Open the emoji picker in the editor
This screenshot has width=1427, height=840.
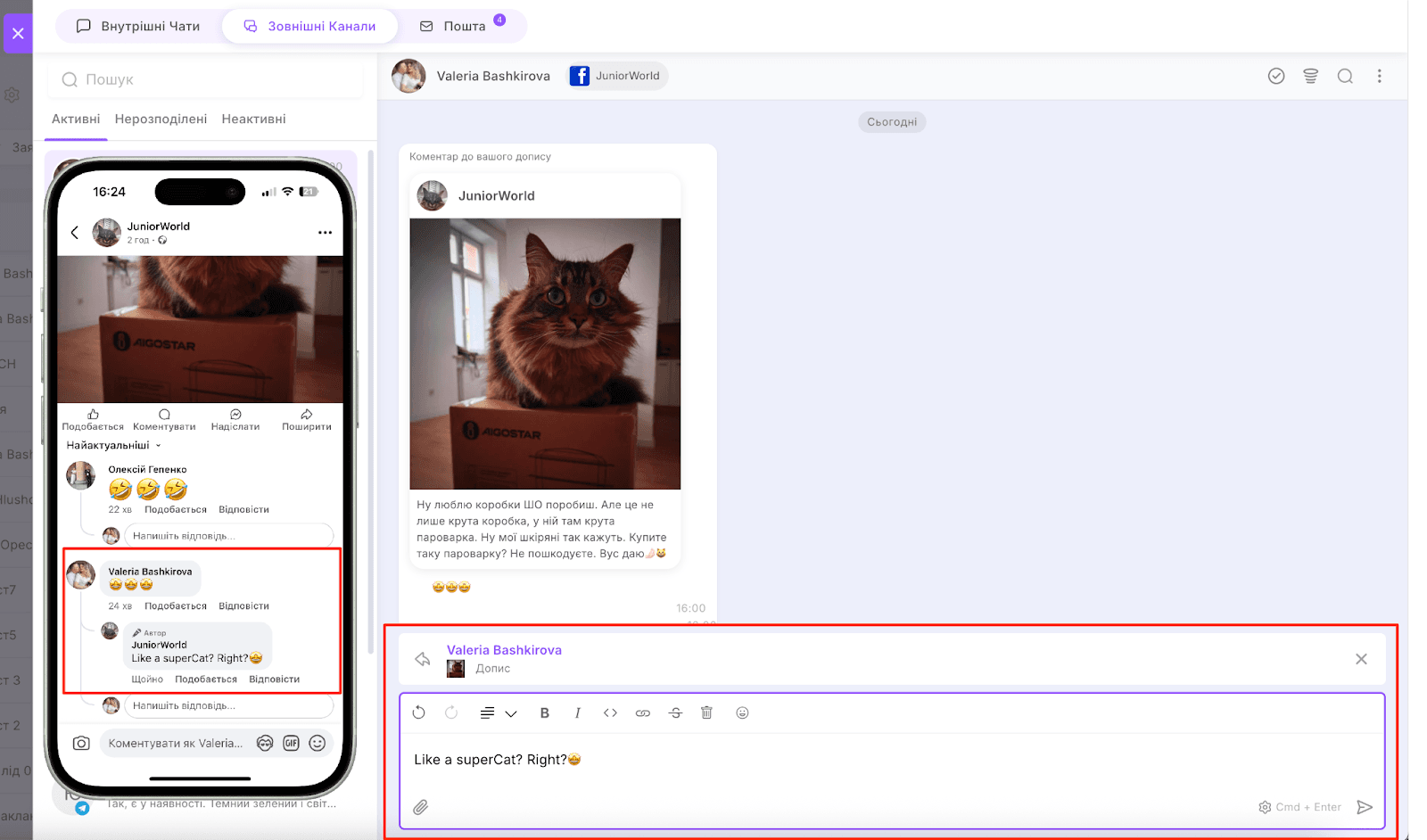click(742, 712)
